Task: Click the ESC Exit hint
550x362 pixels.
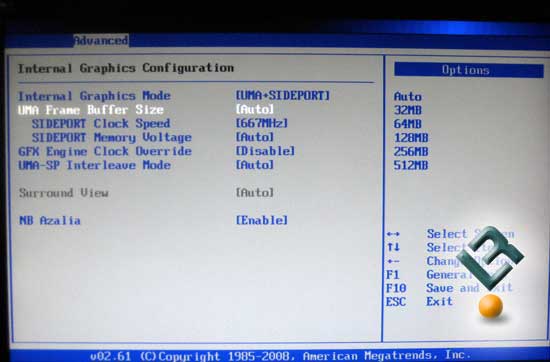Action: click(420, 301)
